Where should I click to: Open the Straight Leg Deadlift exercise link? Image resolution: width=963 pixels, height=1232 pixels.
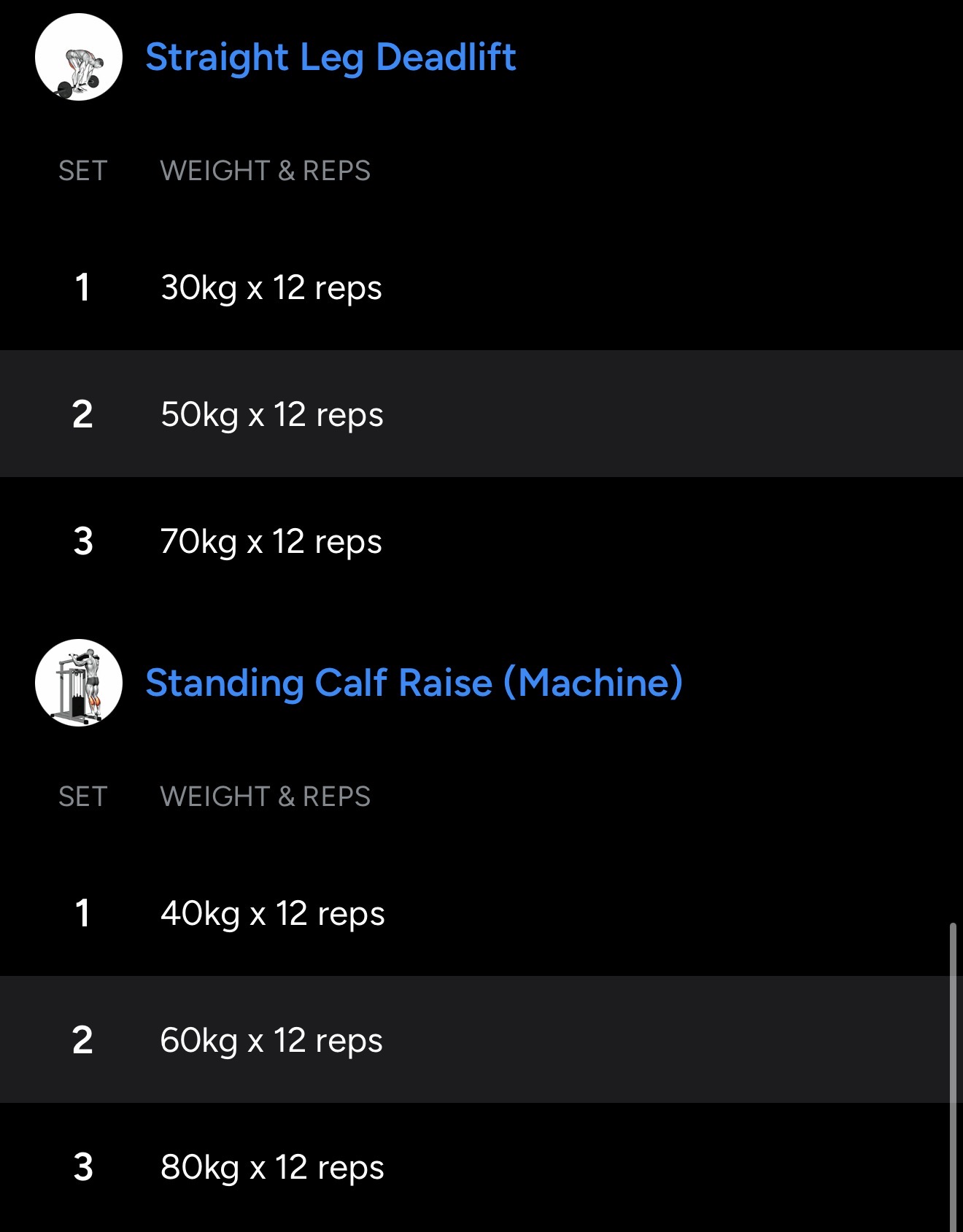point(330,57)
